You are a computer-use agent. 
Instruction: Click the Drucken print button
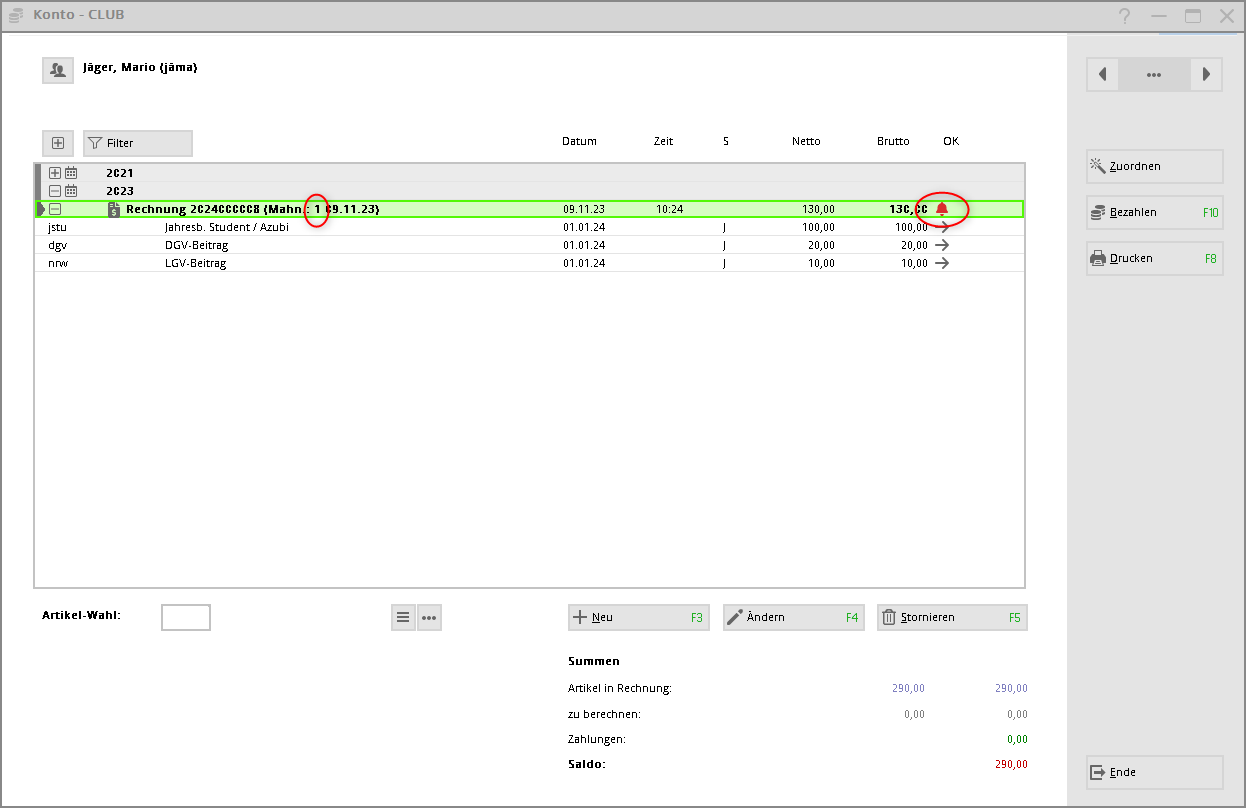(1155, 258)
